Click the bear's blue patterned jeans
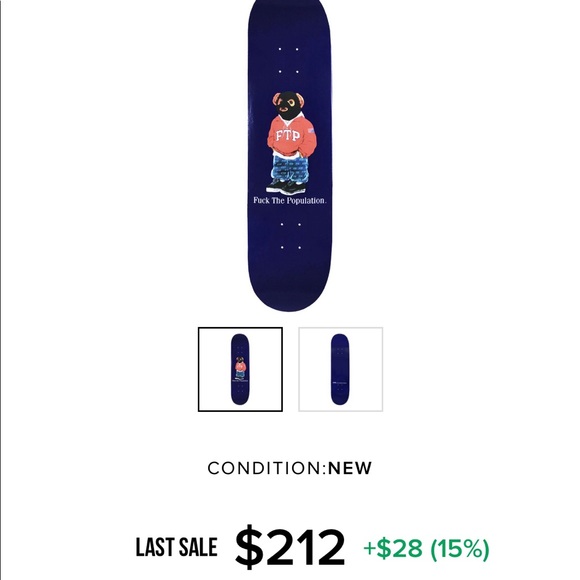 coord(290,168)
